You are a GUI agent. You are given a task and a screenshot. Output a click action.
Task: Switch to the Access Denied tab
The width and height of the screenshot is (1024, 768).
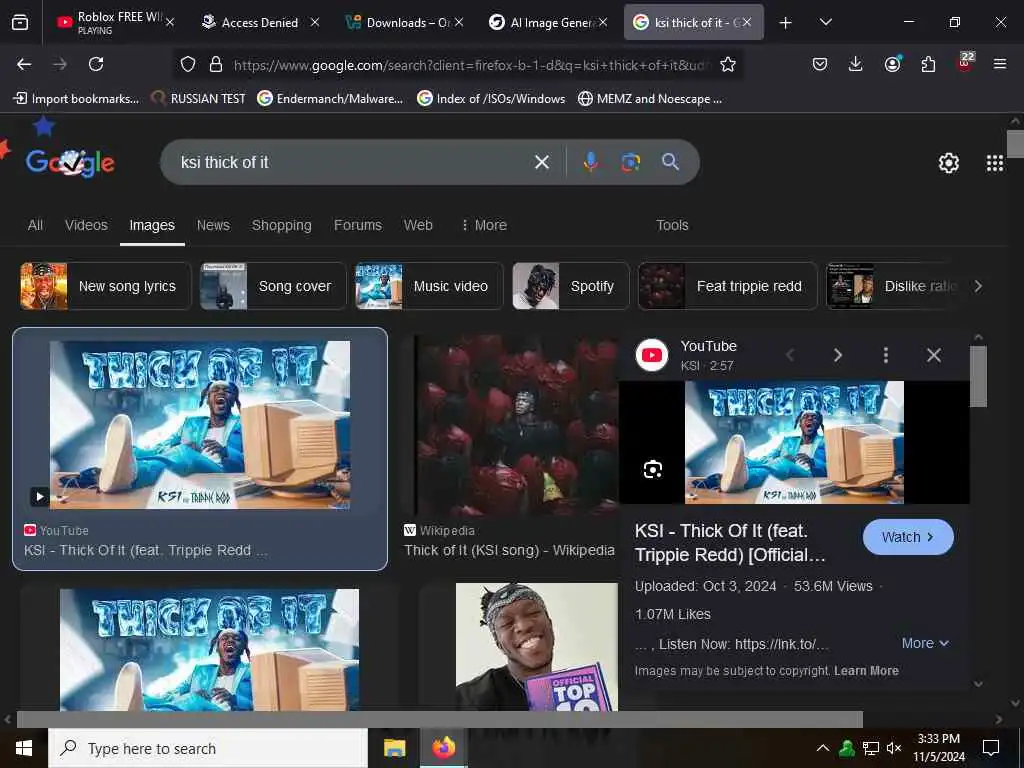tap(260, 22)
